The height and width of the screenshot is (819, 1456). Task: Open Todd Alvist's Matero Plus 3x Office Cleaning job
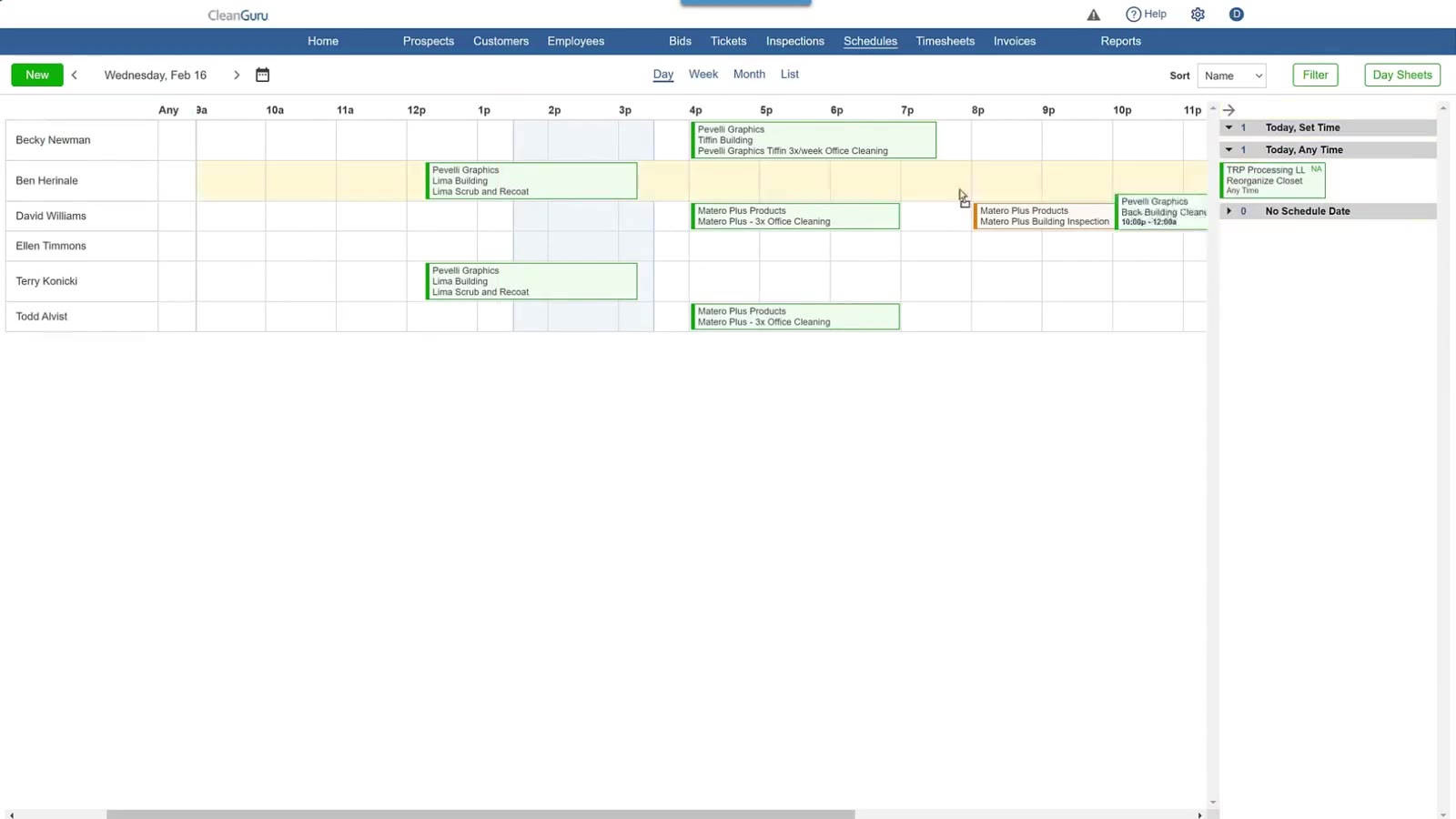pos(795,317)
